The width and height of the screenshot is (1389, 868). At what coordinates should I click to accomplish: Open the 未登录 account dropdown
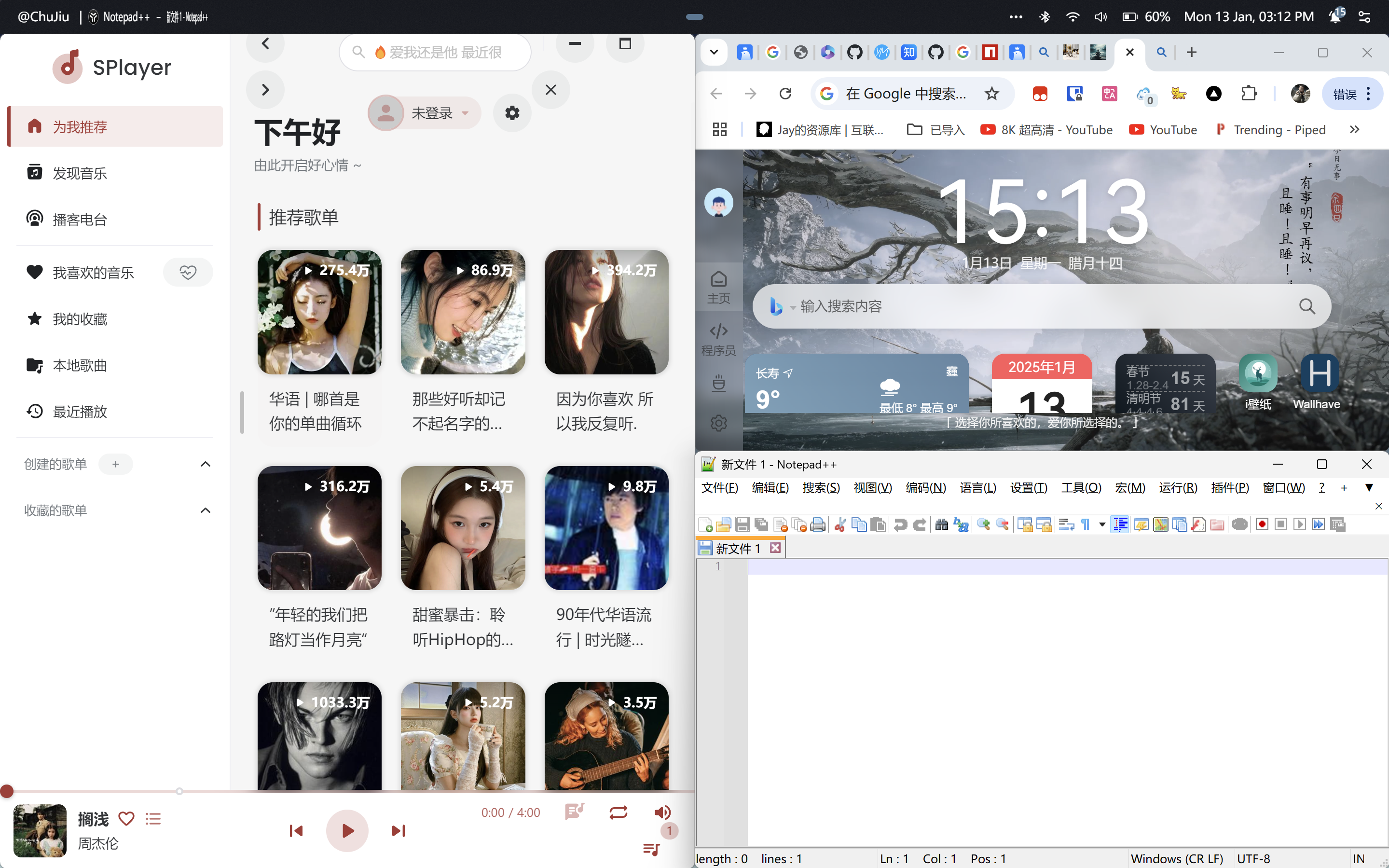pos(424,113)
